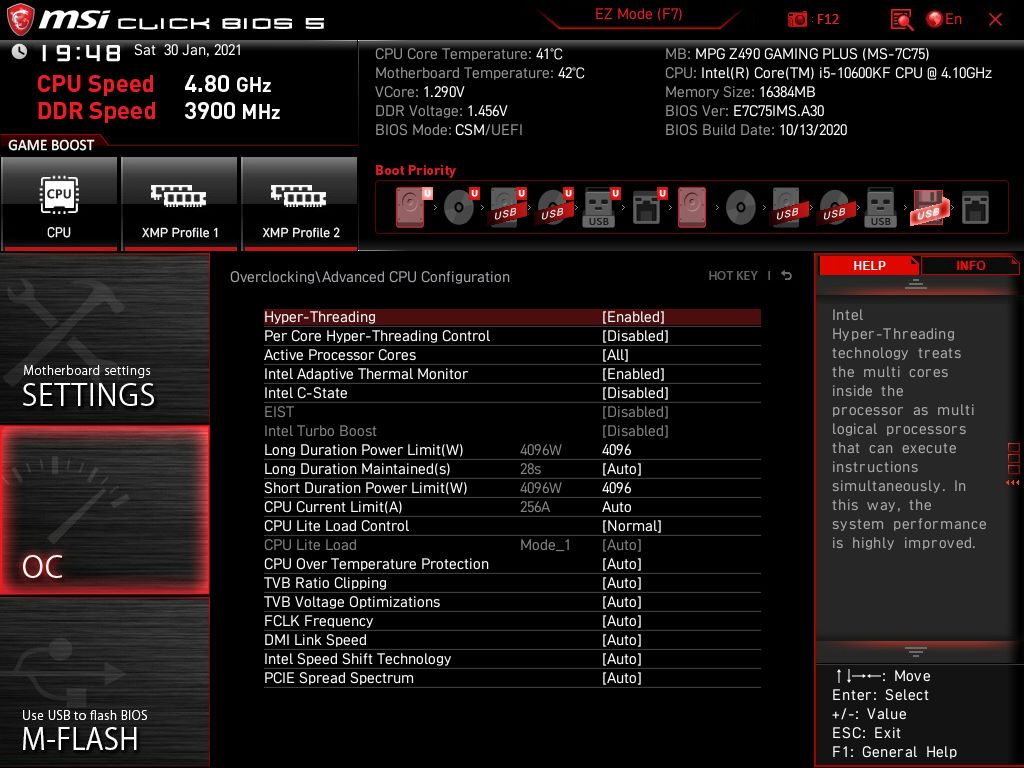1024x768 pixels.
Task: Click the MSI dragon shield logo
Action: pos(20,20)
